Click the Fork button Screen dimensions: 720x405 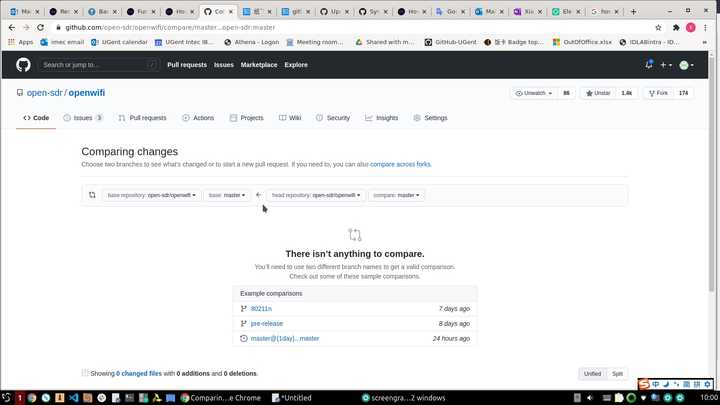click(x=658, y=93)
